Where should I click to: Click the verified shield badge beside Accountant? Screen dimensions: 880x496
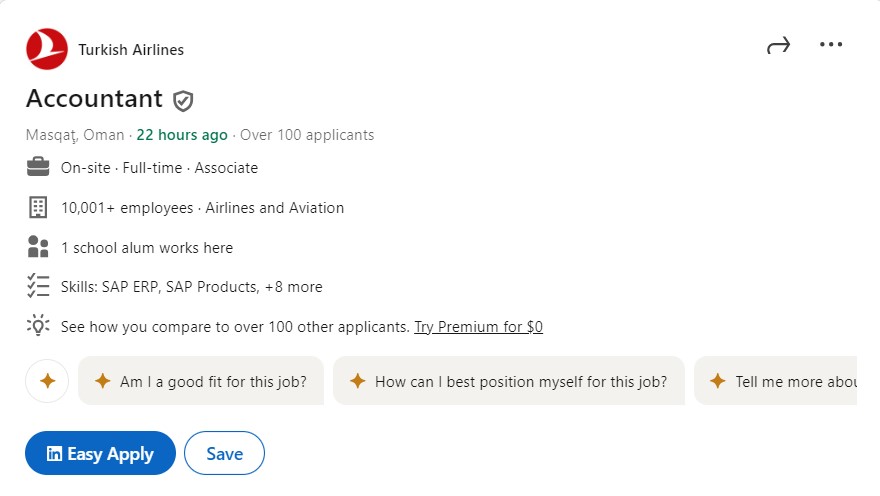pos(183,101)
